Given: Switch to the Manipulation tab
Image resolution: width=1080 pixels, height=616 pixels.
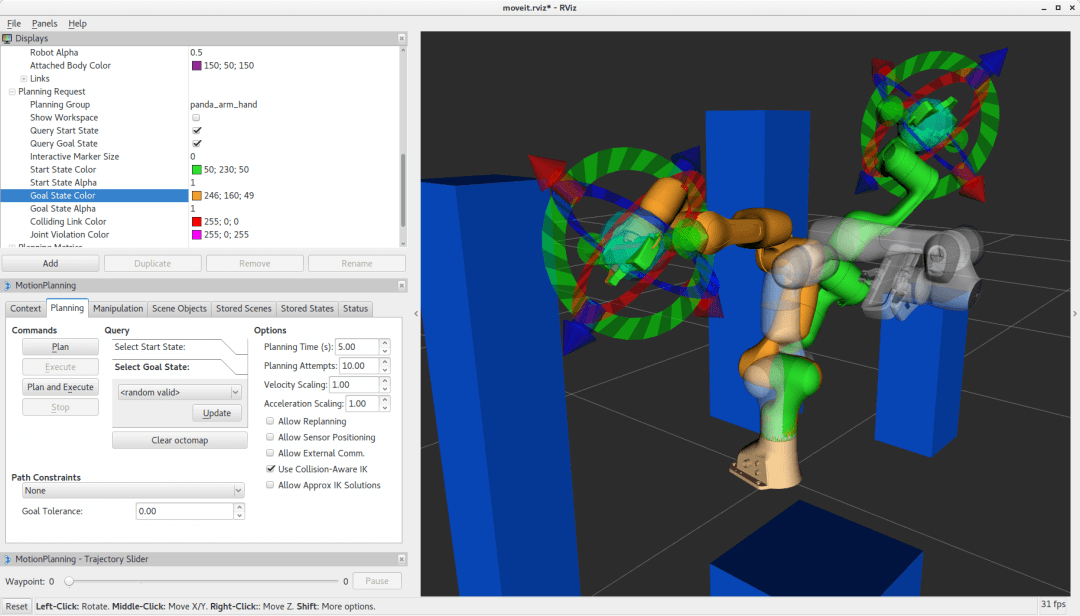Looking at the screenshot, I should click(x=118, y=309).
